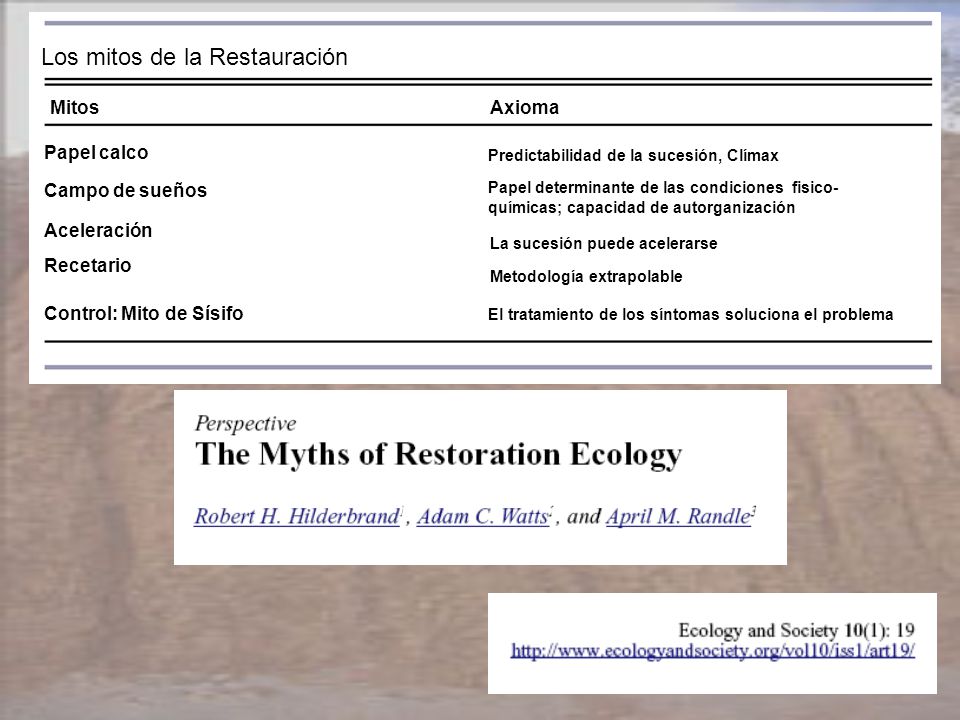This screenshot has height=720, width=960.
Task: Select the slide title 'Los mitos de la Restauración'
Action: click(x=194, y=57)
